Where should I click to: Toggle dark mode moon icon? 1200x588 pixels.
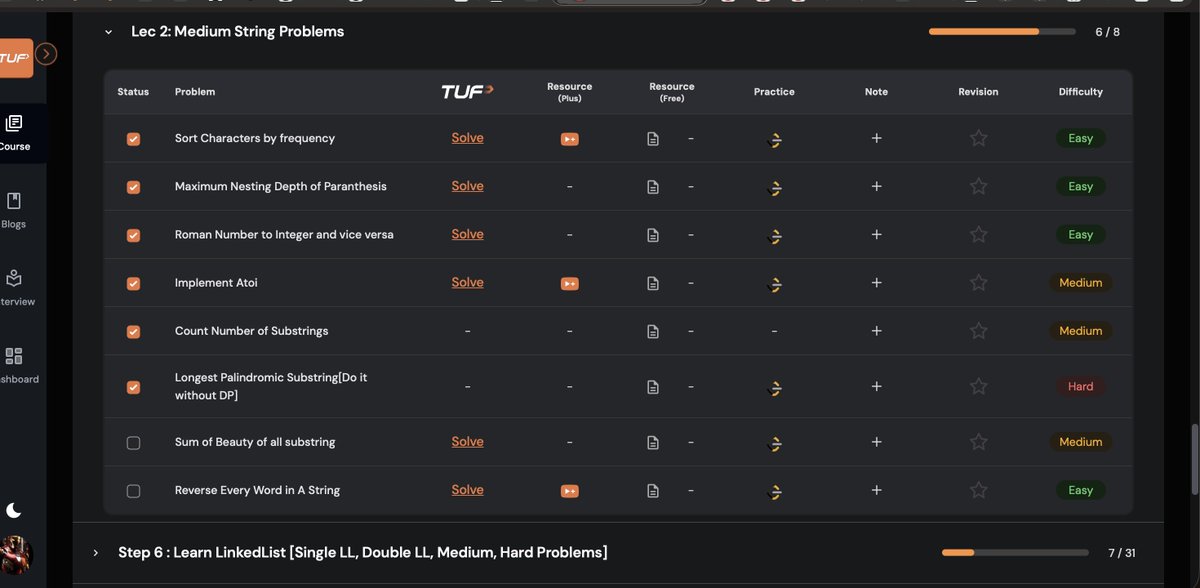point(14,511)
